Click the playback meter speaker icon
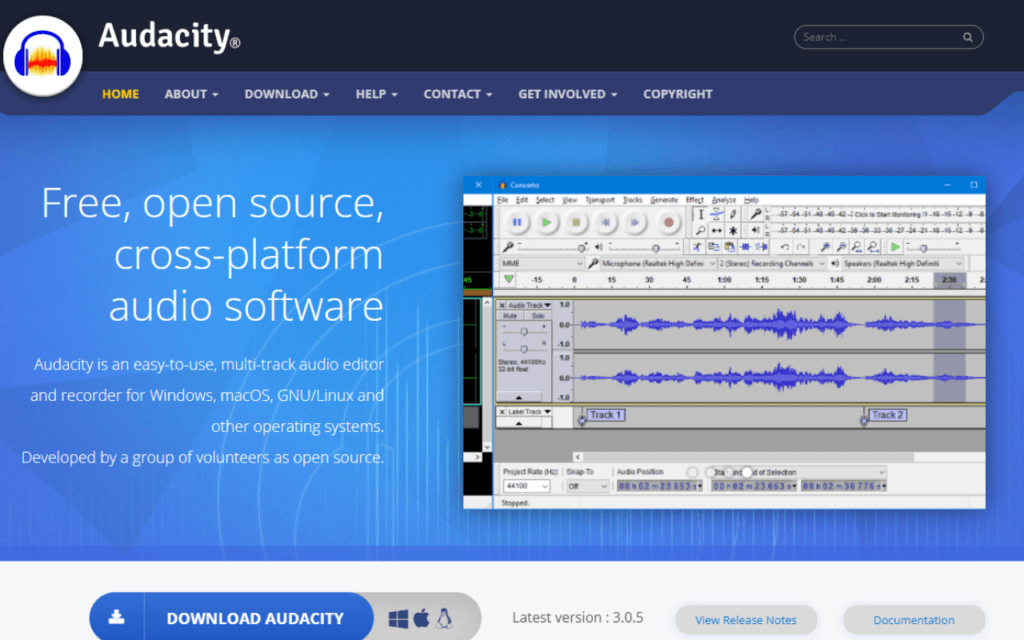Image resolution: width=1024 pixels, height=640 pixels. pyautogui.click(x=756, y=230)
